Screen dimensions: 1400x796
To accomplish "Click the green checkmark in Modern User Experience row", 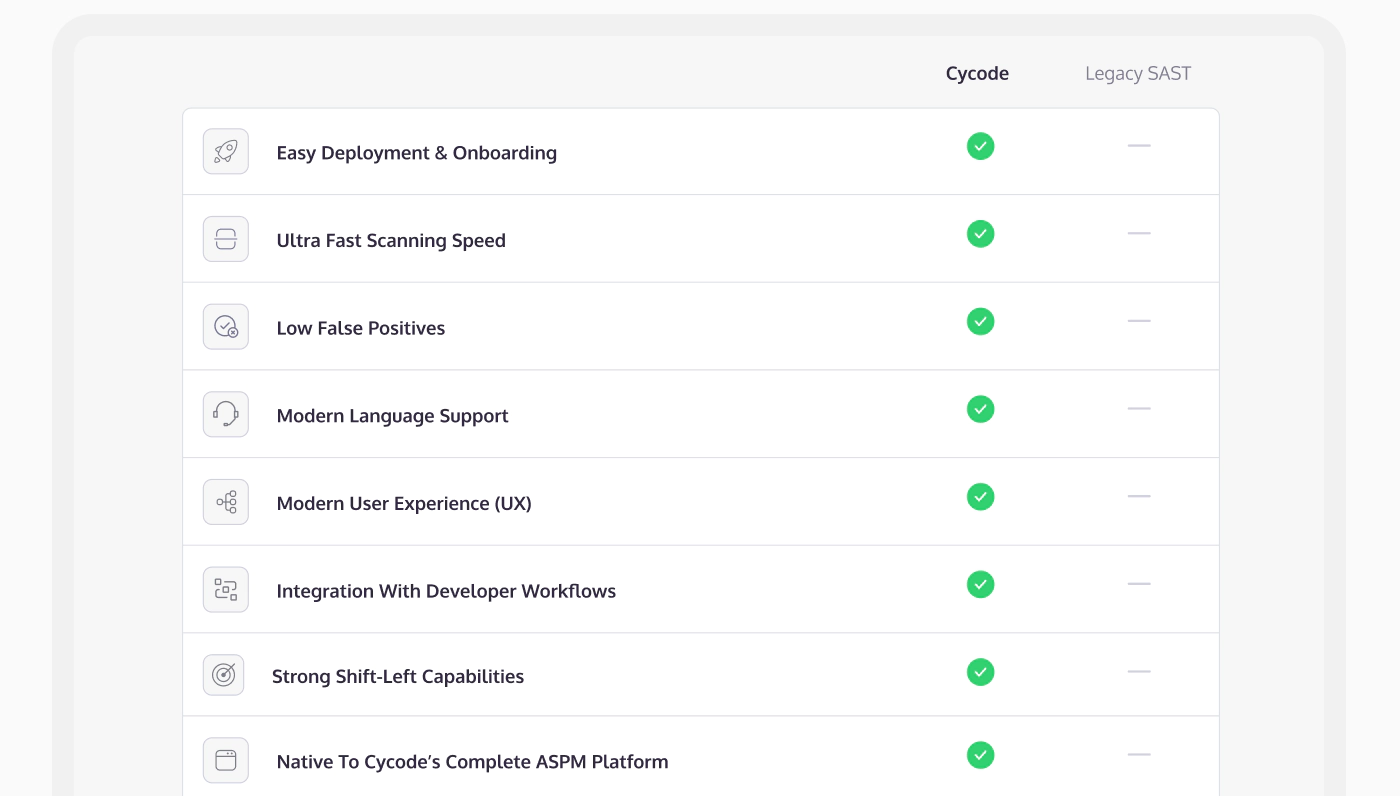I will tap(981, 497).
